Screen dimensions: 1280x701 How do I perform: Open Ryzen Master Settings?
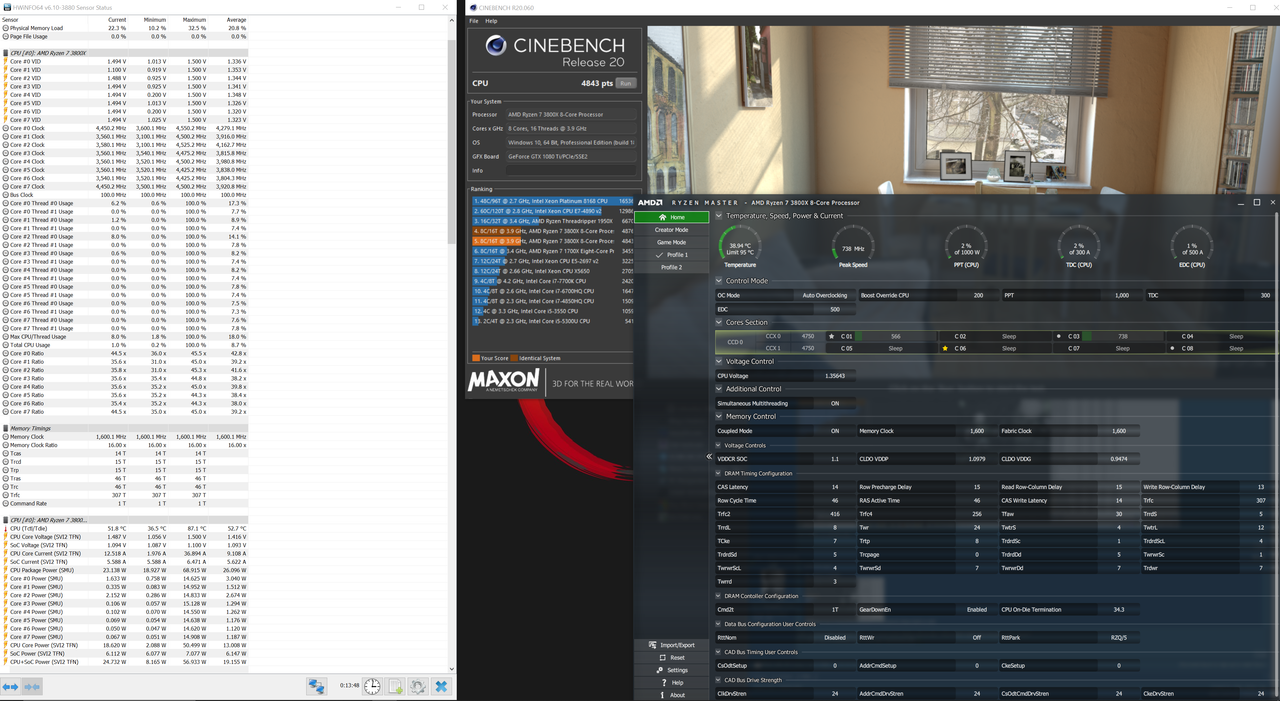672,670
